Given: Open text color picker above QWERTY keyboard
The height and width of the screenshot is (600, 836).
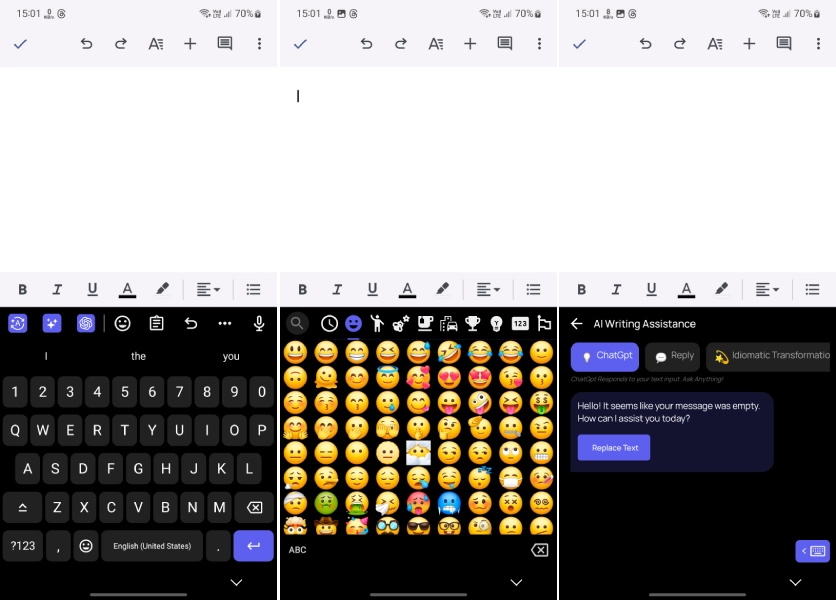Looking at the screenshot, I should tap(127, 289).
